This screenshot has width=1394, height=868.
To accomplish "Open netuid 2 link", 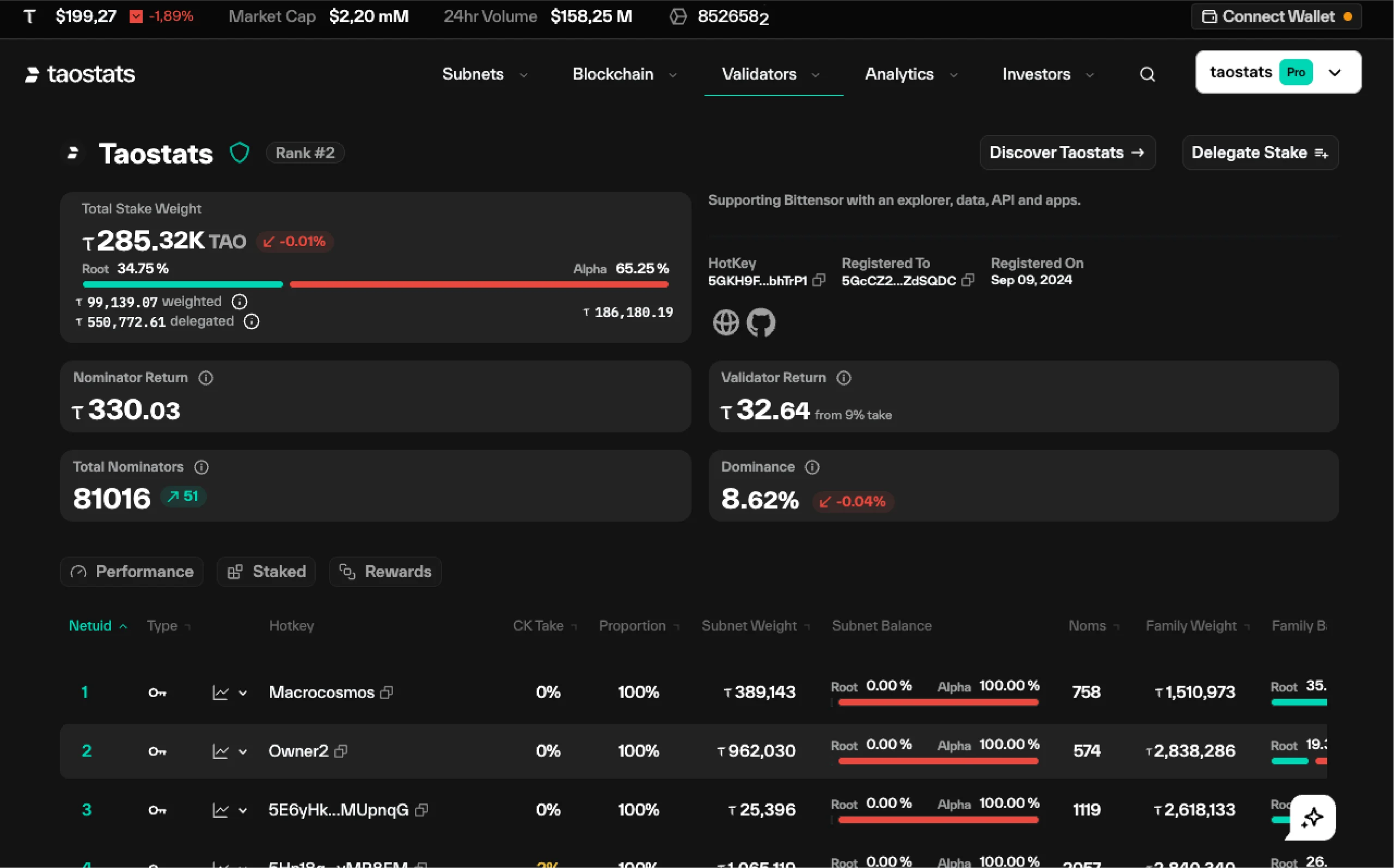I will (x=86, y=751).
